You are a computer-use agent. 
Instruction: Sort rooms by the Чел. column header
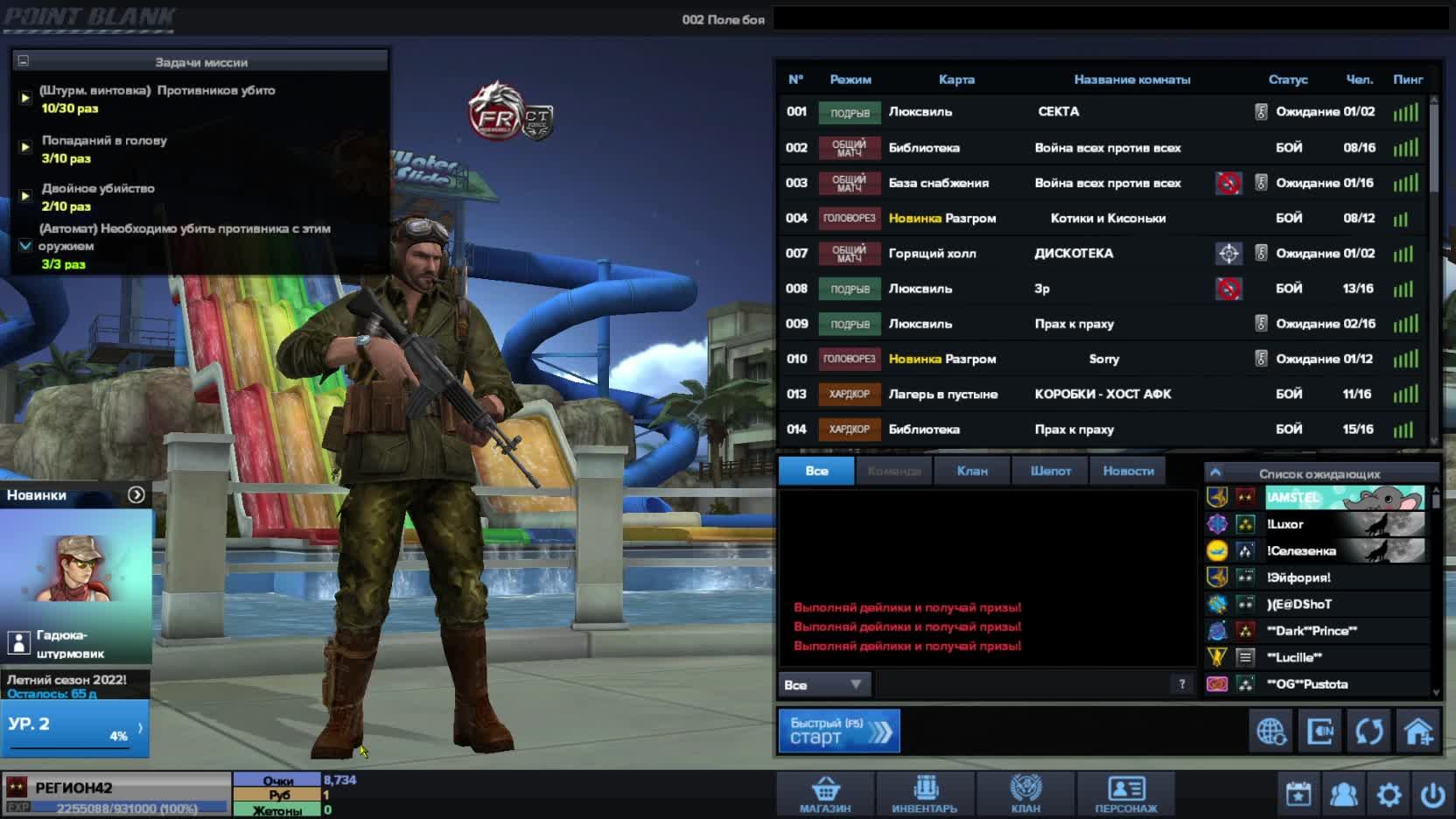click(x=1360, y=80)
